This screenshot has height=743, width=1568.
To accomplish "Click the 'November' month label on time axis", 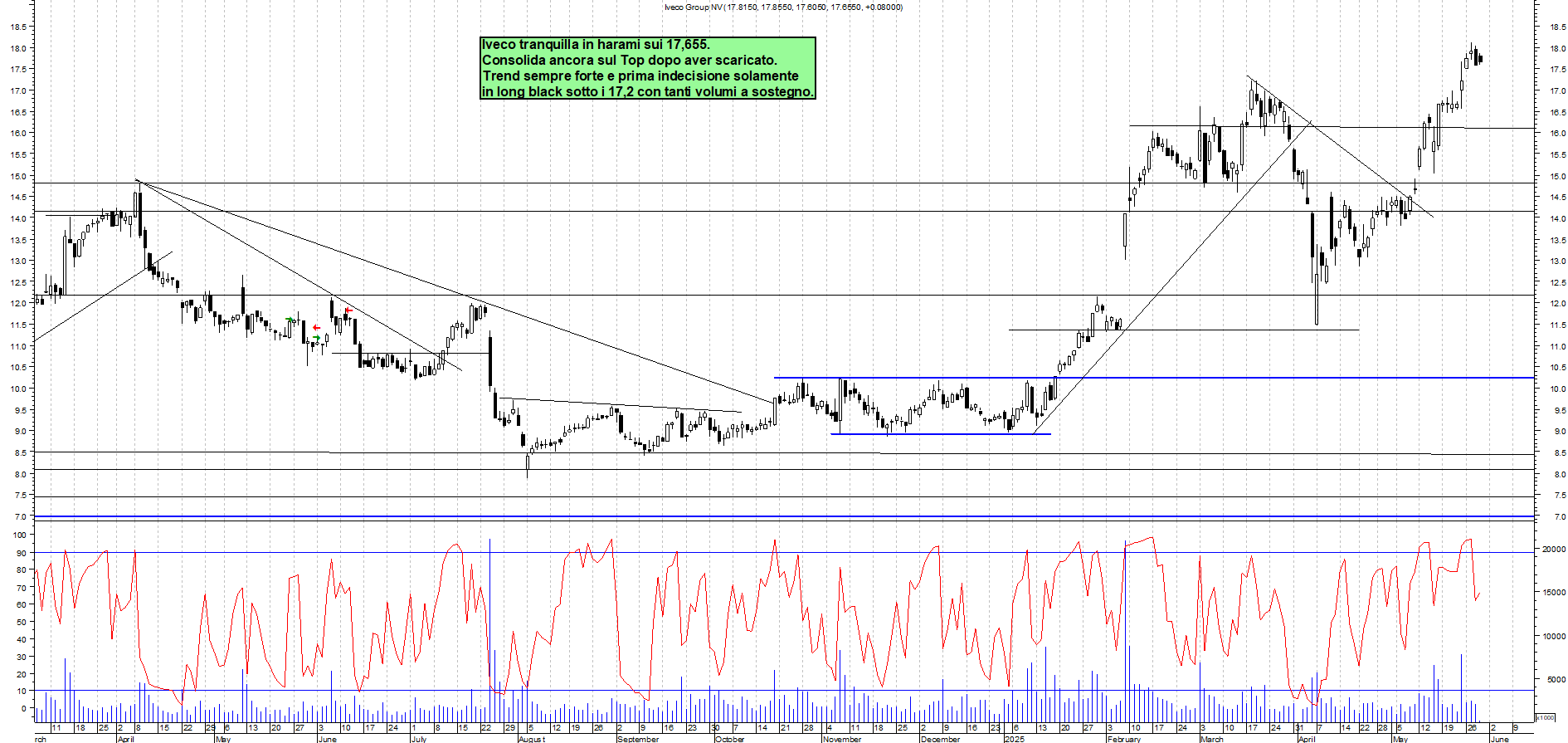I will [842, 739].
